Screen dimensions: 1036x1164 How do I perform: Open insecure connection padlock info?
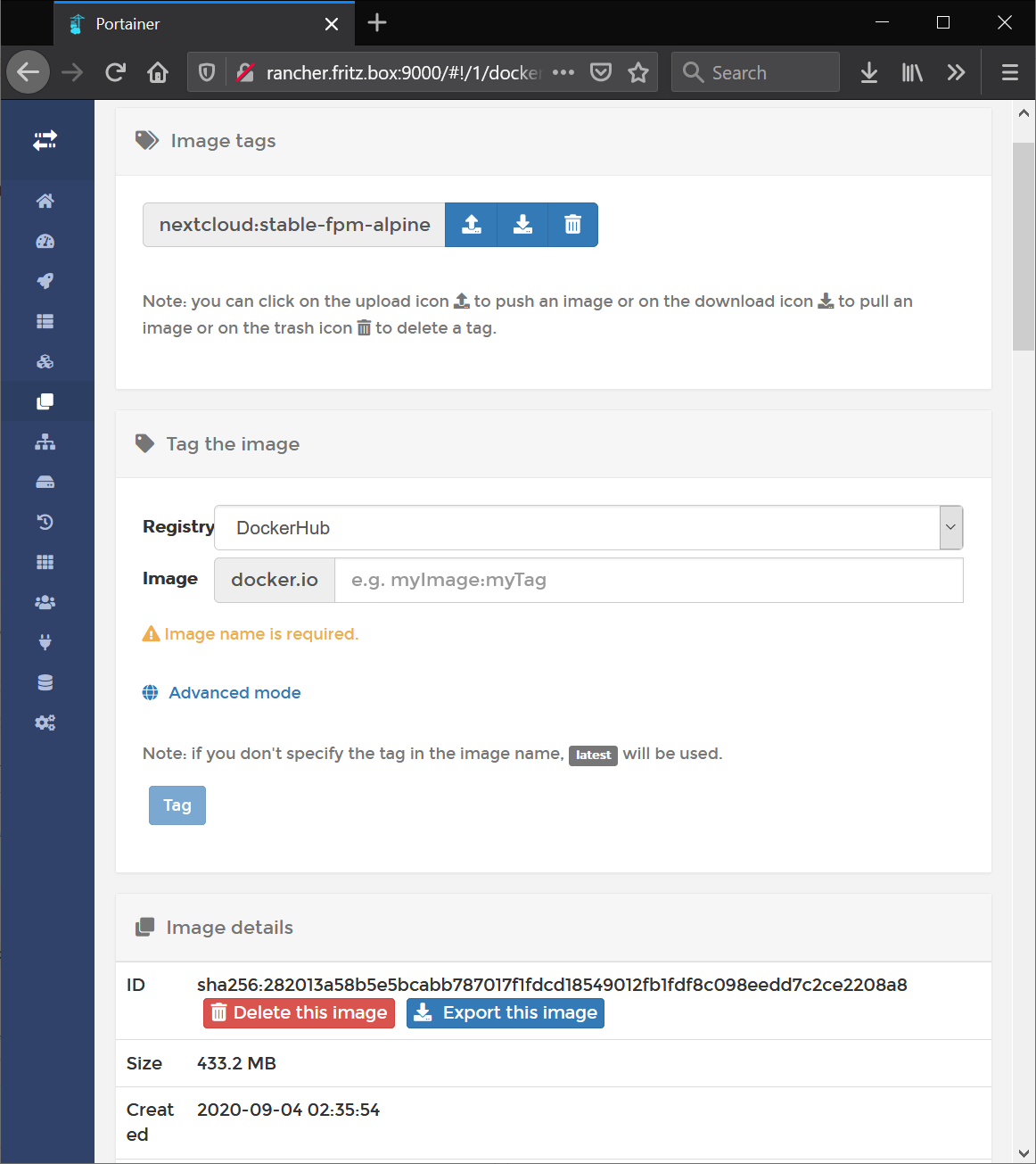245,72
